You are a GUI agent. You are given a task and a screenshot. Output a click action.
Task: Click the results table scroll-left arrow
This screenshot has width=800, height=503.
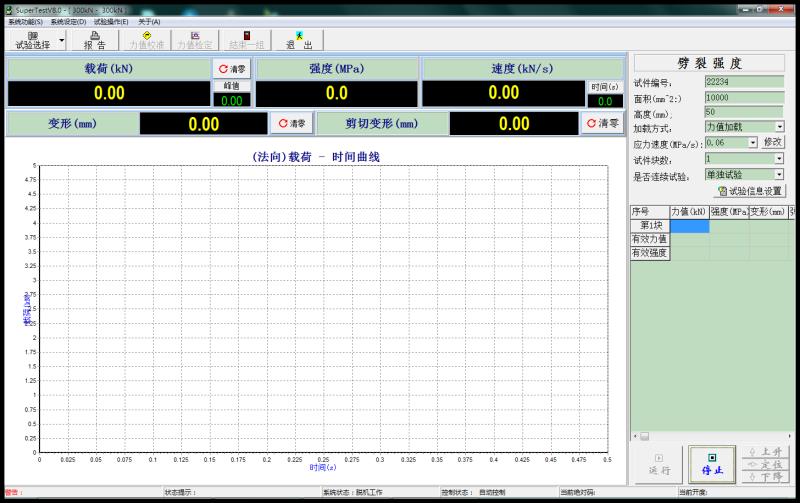pyautogui.click(x=635, y=436)
